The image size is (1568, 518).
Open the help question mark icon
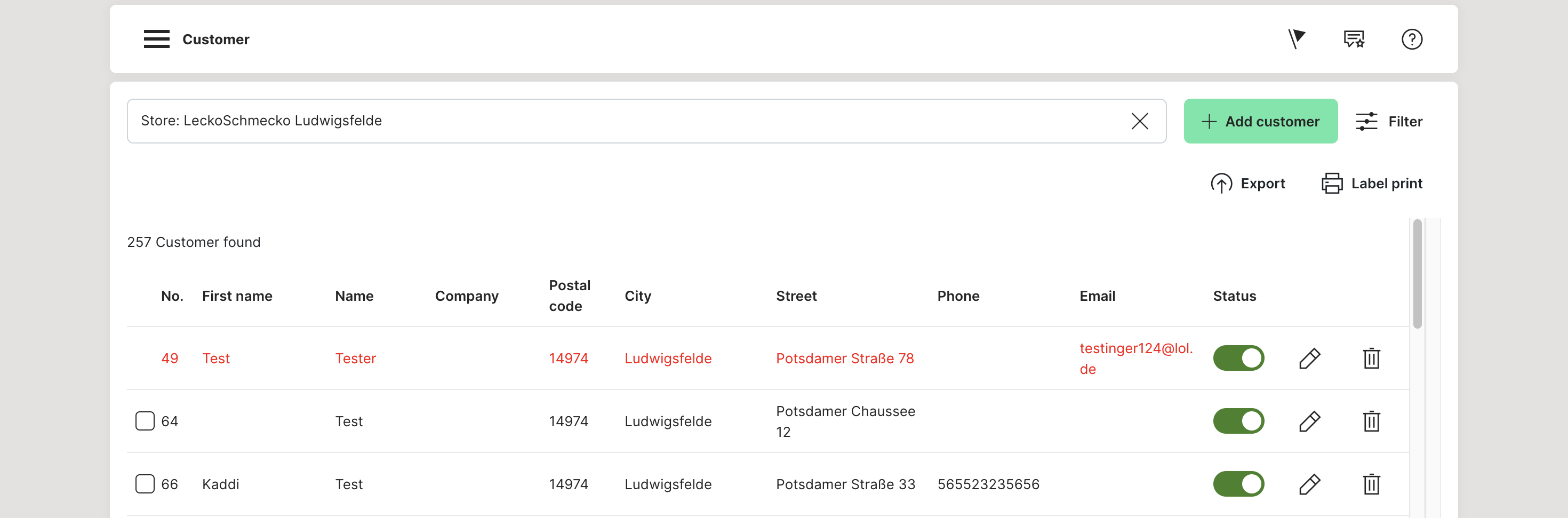pos(1412,39)
